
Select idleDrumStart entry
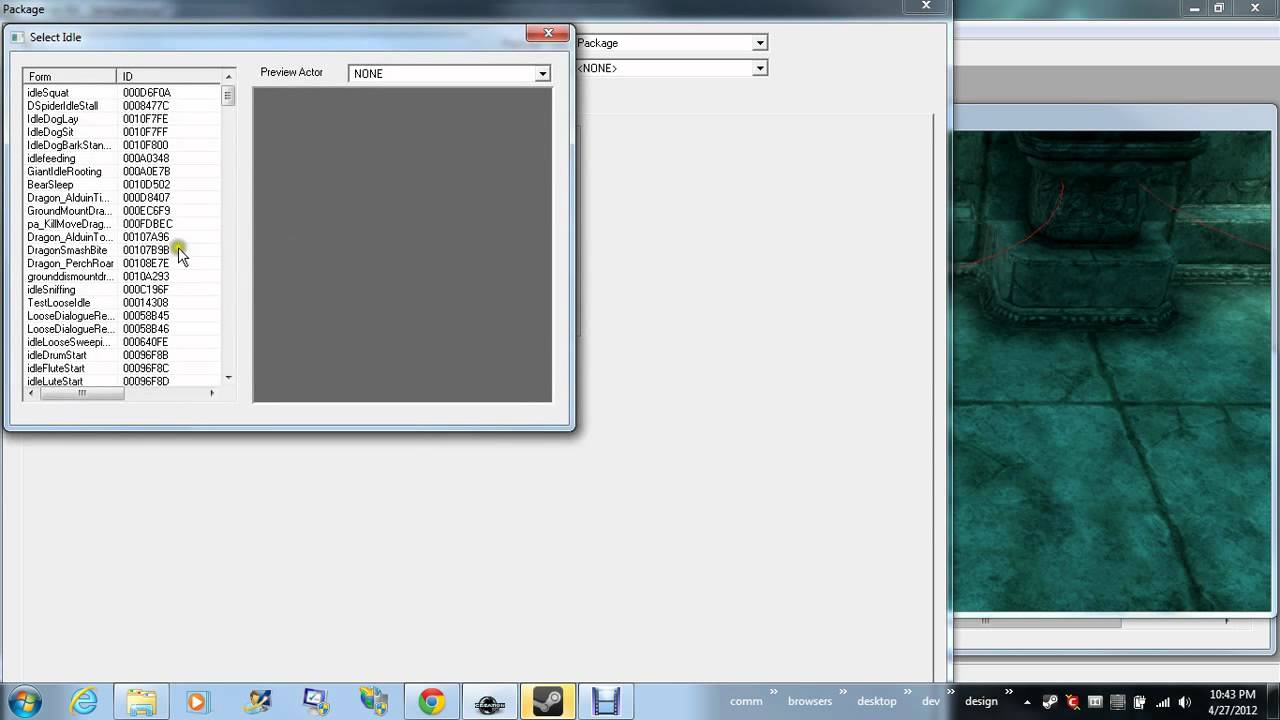pyautogui.click(x=57, y=355)
